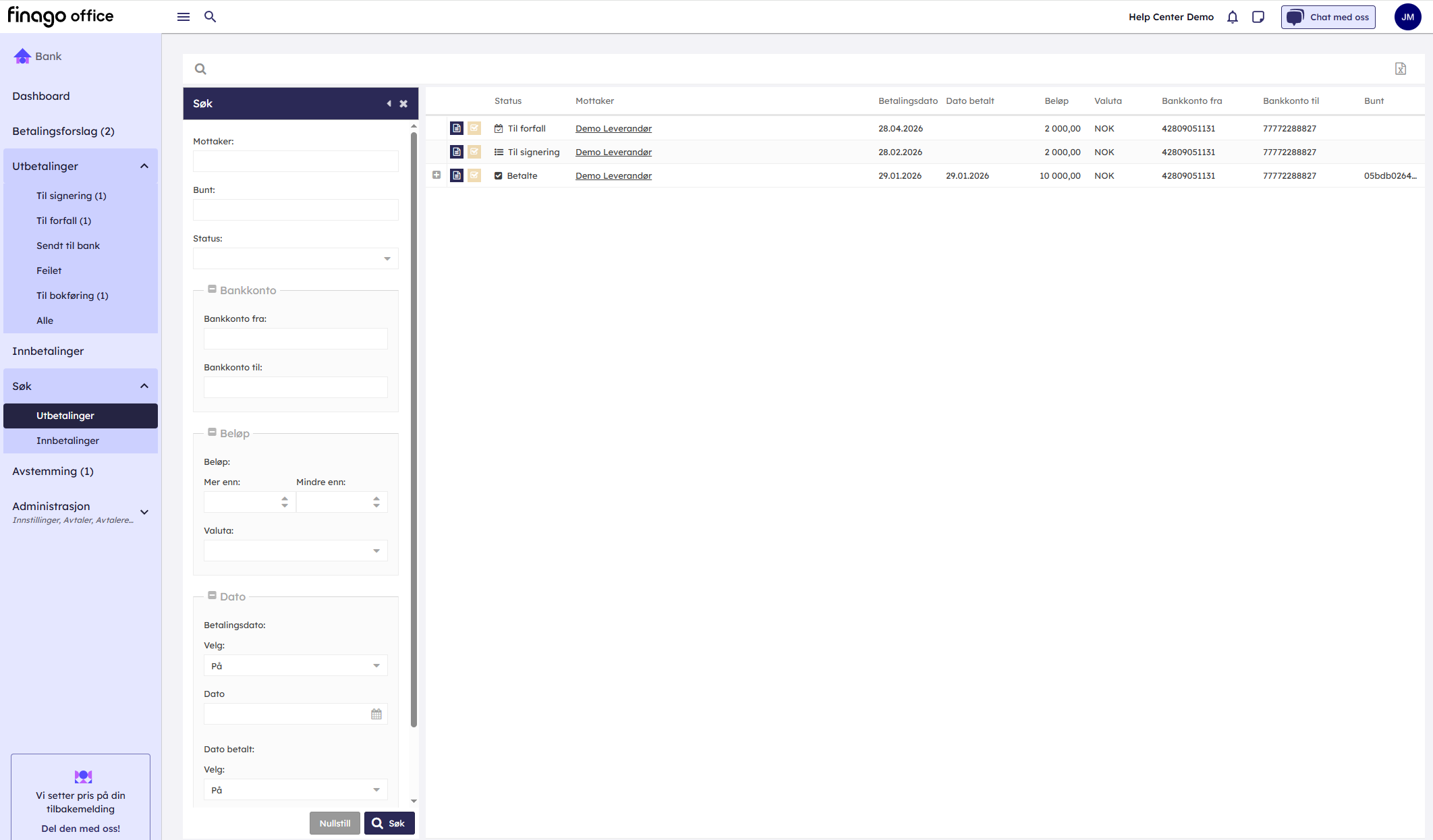Click the Mottaker input field
Image resolution: width=1433 pixels, height=840 pixels.
[x=295, y=161]
